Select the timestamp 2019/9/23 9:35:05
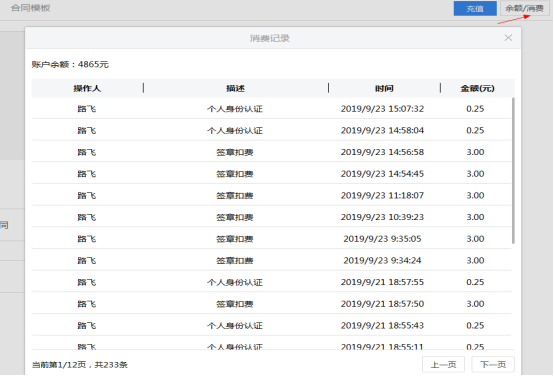This screenshot has width=554, height=376. (382, 239)
